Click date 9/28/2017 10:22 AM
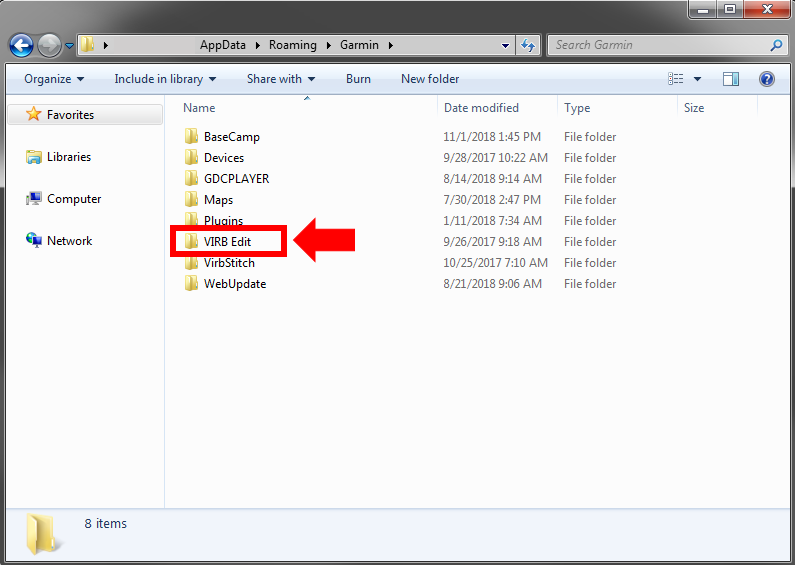The height and width of the screenshot is (565, 795). (495, 158)
